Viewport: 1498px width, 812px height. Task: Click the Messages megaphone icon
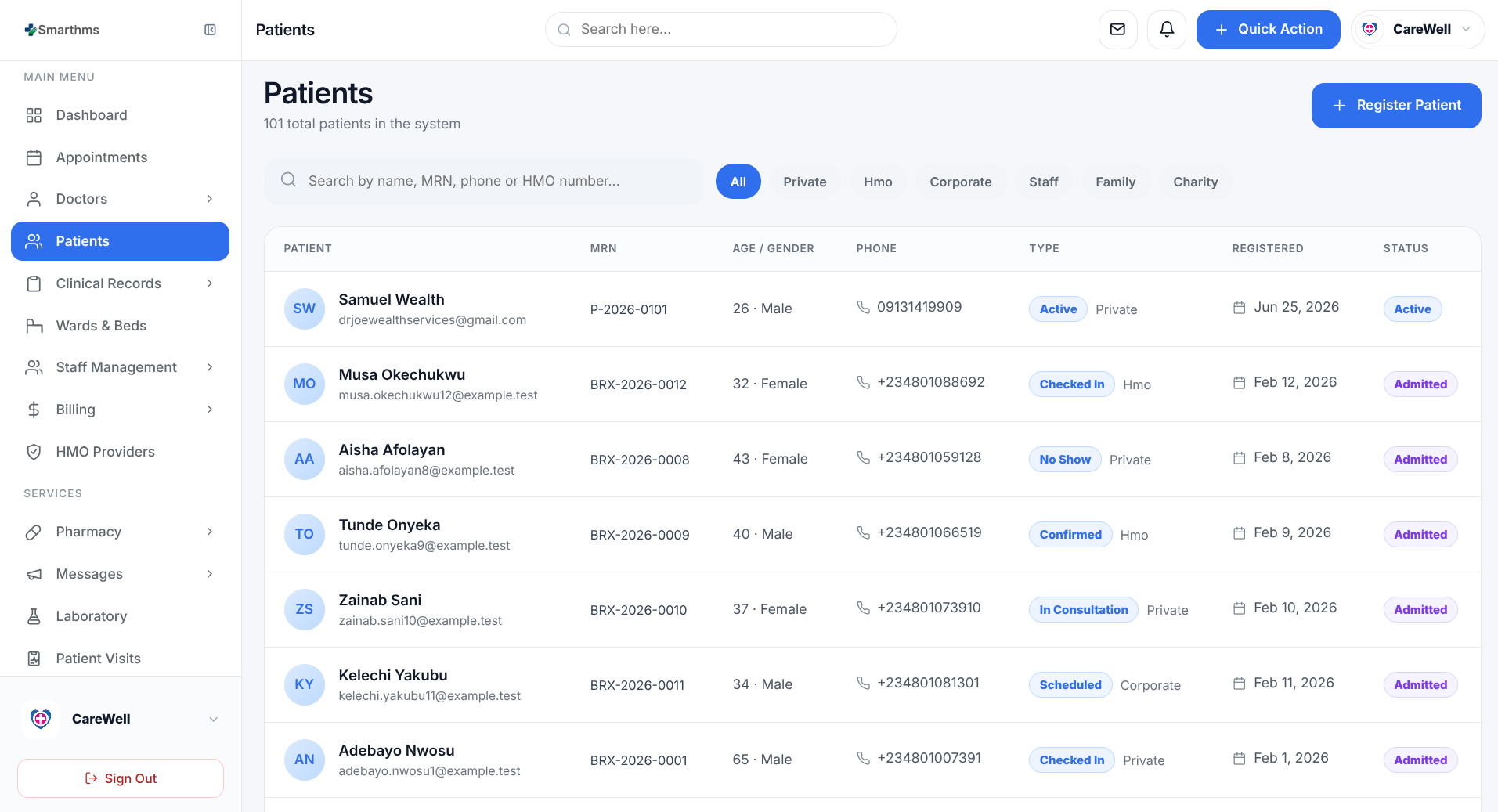coord(34,574)
